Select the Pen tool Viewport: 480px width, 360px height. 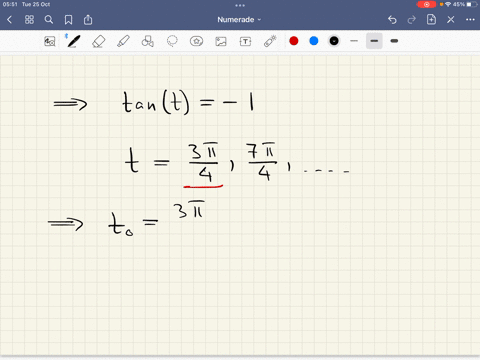click(73, 41)
